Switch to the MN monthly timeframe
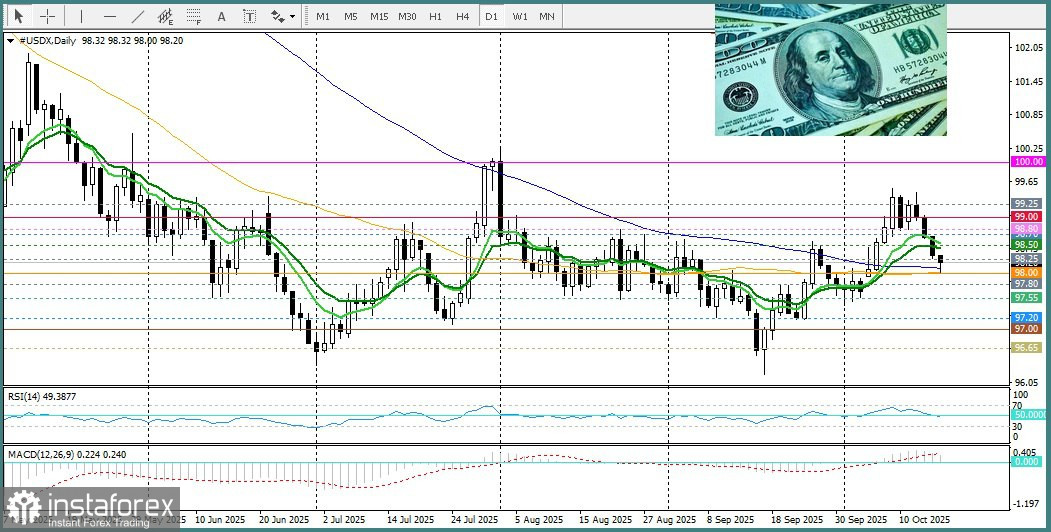This screenshot has height=532, width=1051. (x=547, y=16)
